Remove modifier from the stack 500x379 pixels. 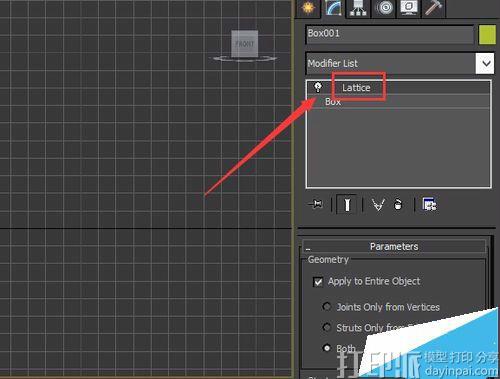click(x=398, y=204)
